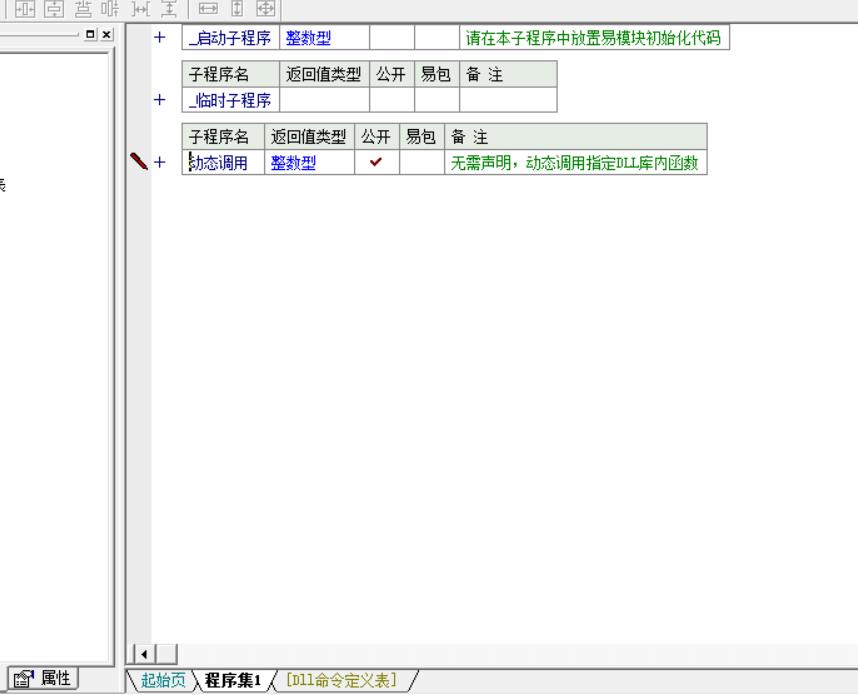
Task: Select the 动态调用 name cell
Action: 223,163
